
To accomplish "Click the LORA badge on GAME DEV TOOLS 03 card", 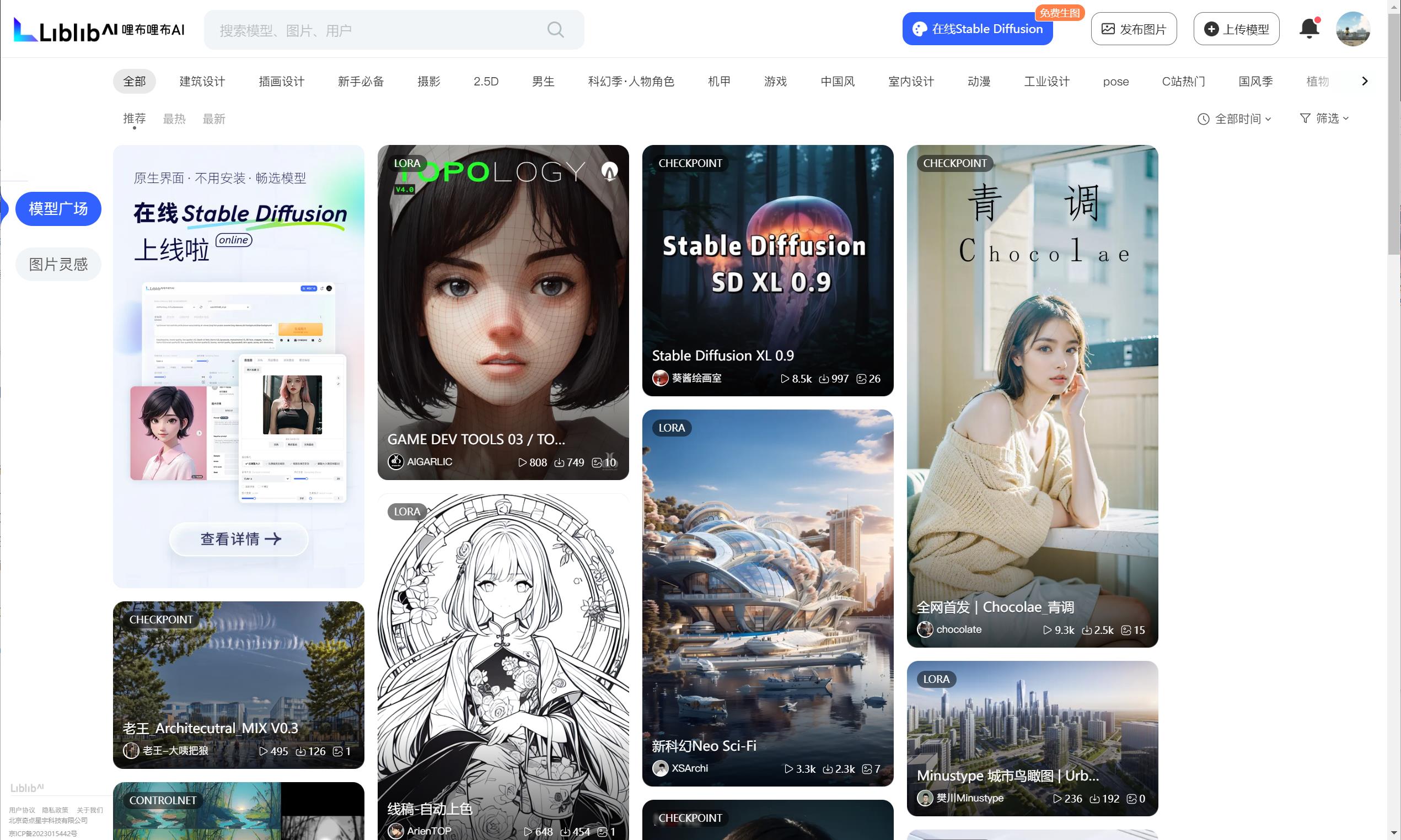I will pyautogui.click(x=407, y=163).
